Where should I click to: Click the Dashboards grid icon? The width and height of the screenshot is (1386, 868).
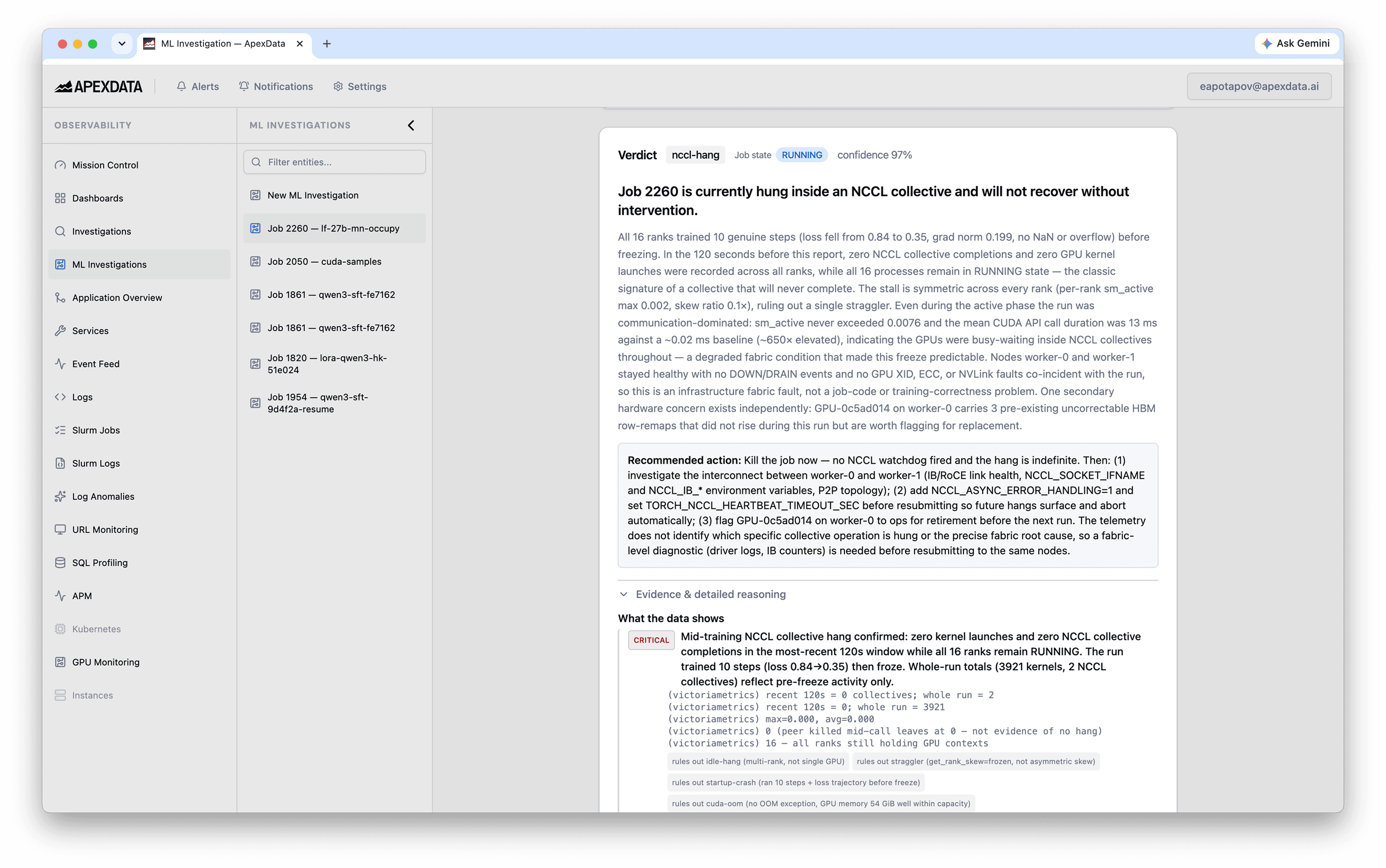coord(60,198)
